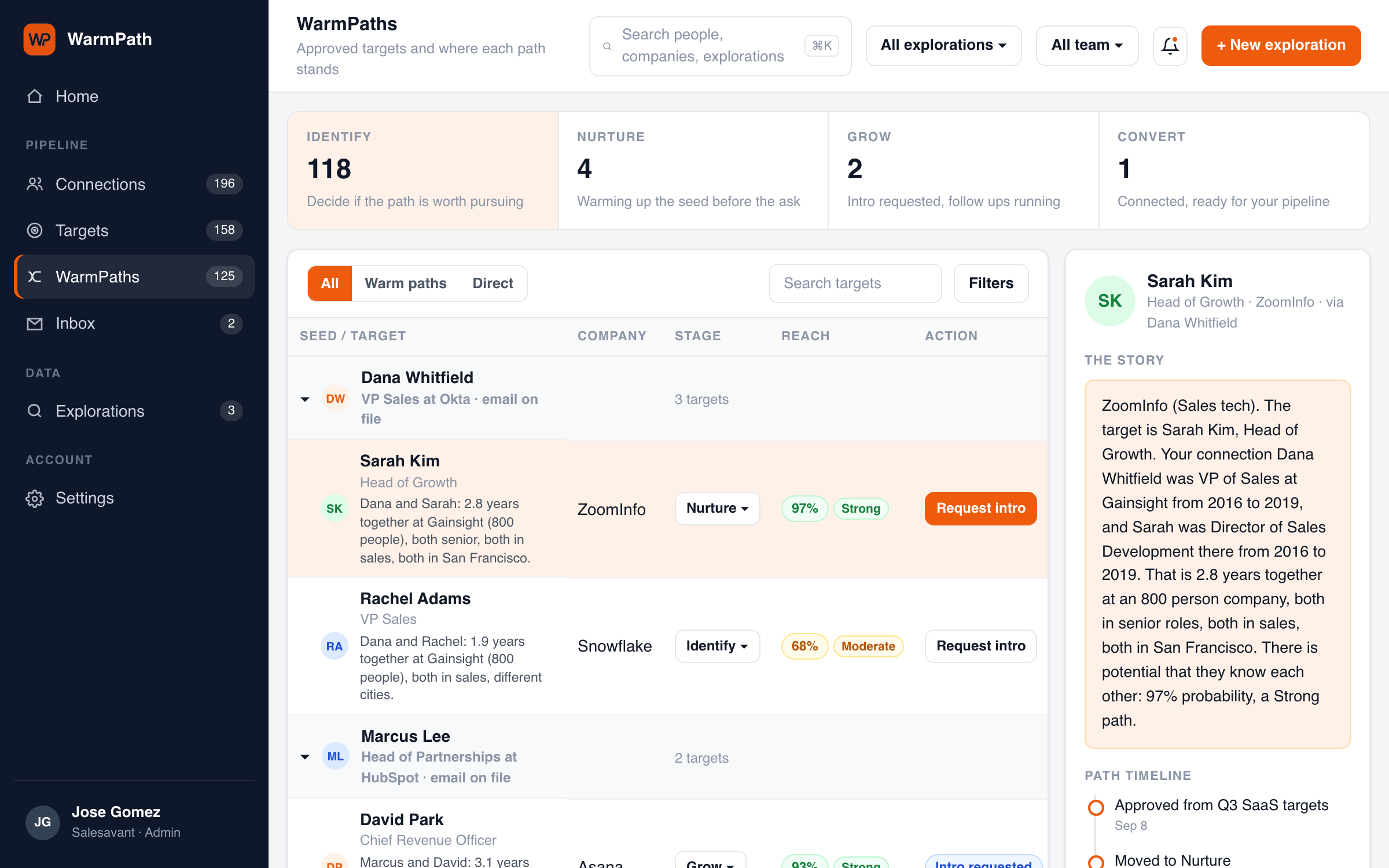
Task: Select the Identify stage card
Action: (423, 171)
